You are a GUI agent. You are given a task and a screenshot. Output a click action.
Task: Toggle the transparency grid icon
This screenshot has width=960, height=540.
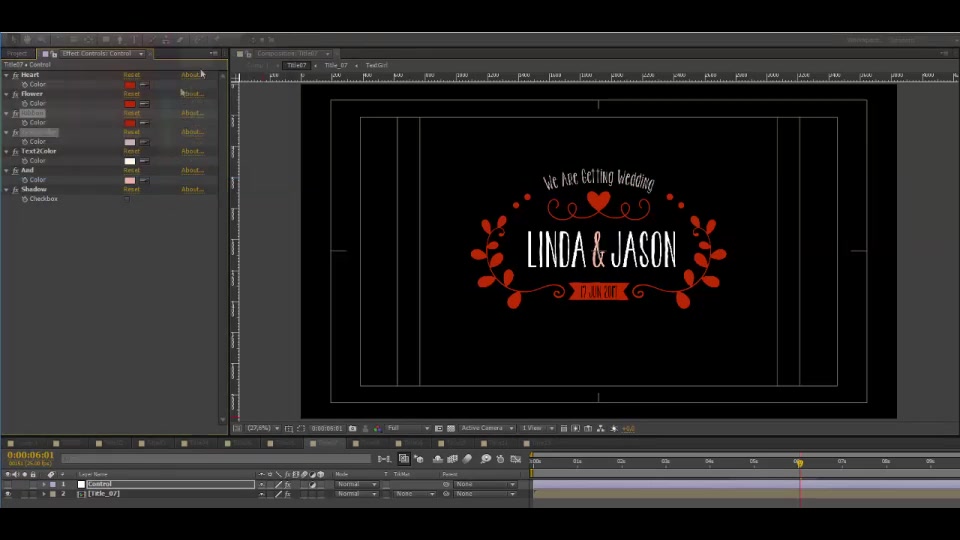[451, 429]
